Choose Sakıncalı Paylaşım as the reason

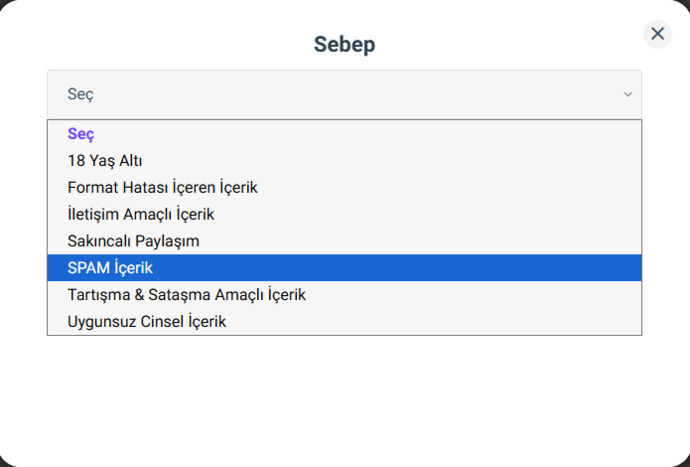coord(344,241)
